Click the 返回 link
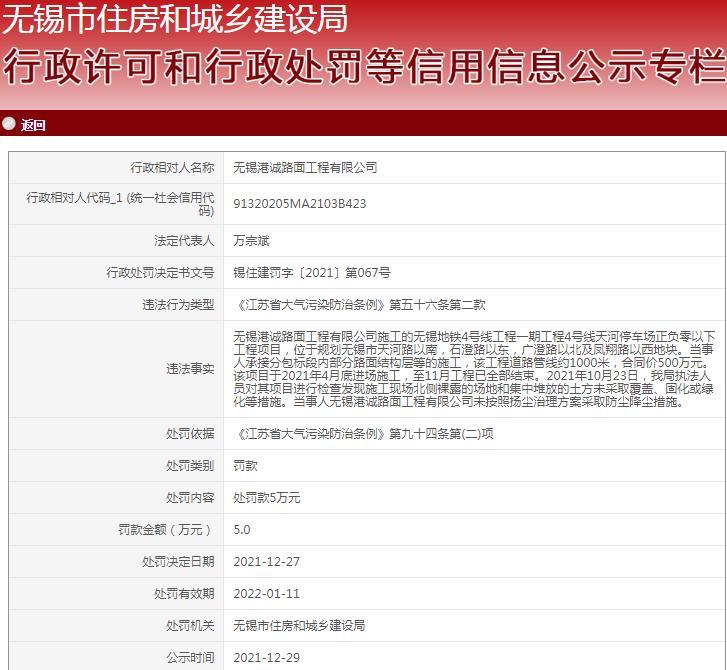 pos(33,125)
